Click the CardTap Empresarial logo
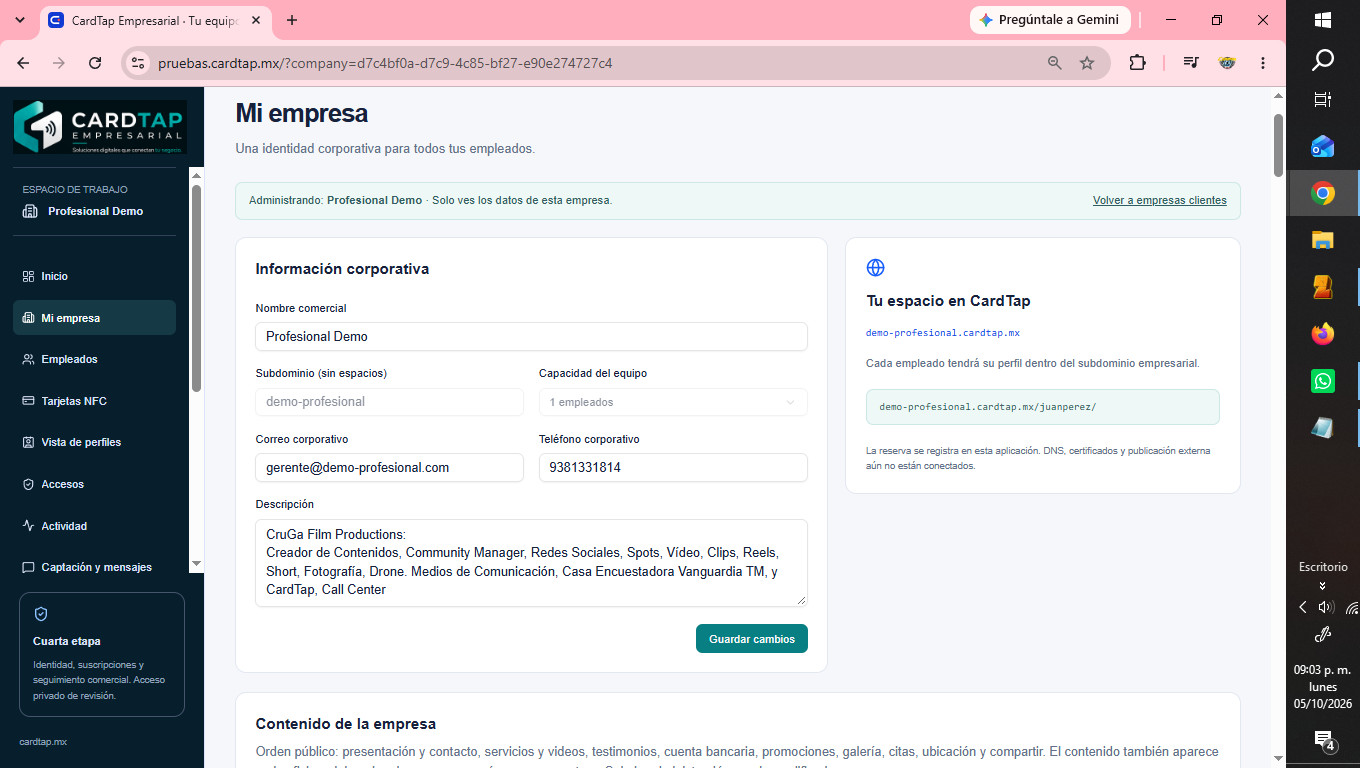Viewport: 1360px width, 768px height. (x=100, y=127)
